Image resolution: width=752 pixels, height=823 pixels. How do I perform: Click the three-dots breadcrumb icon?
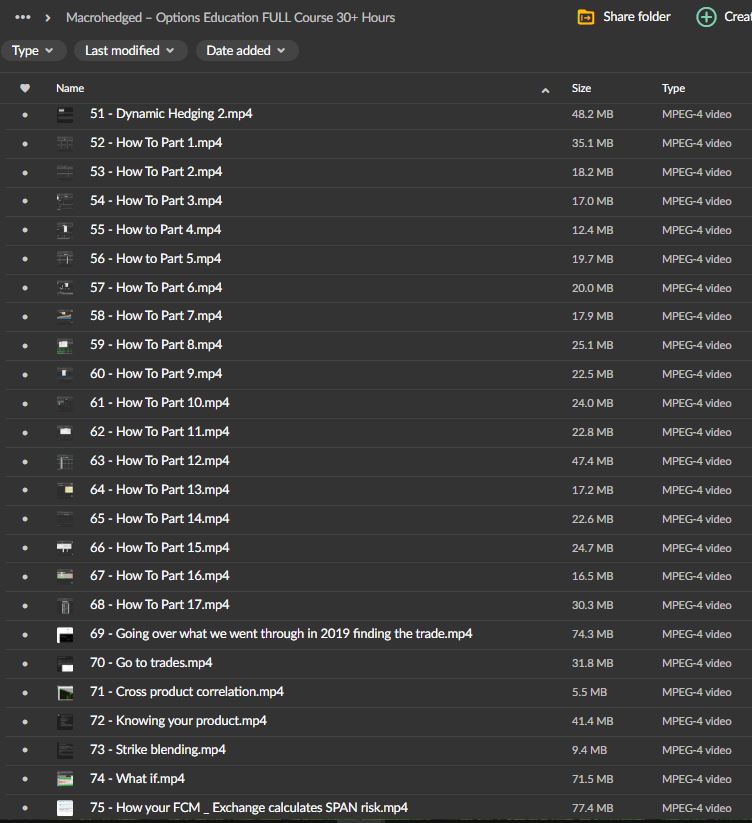point(23,18)
